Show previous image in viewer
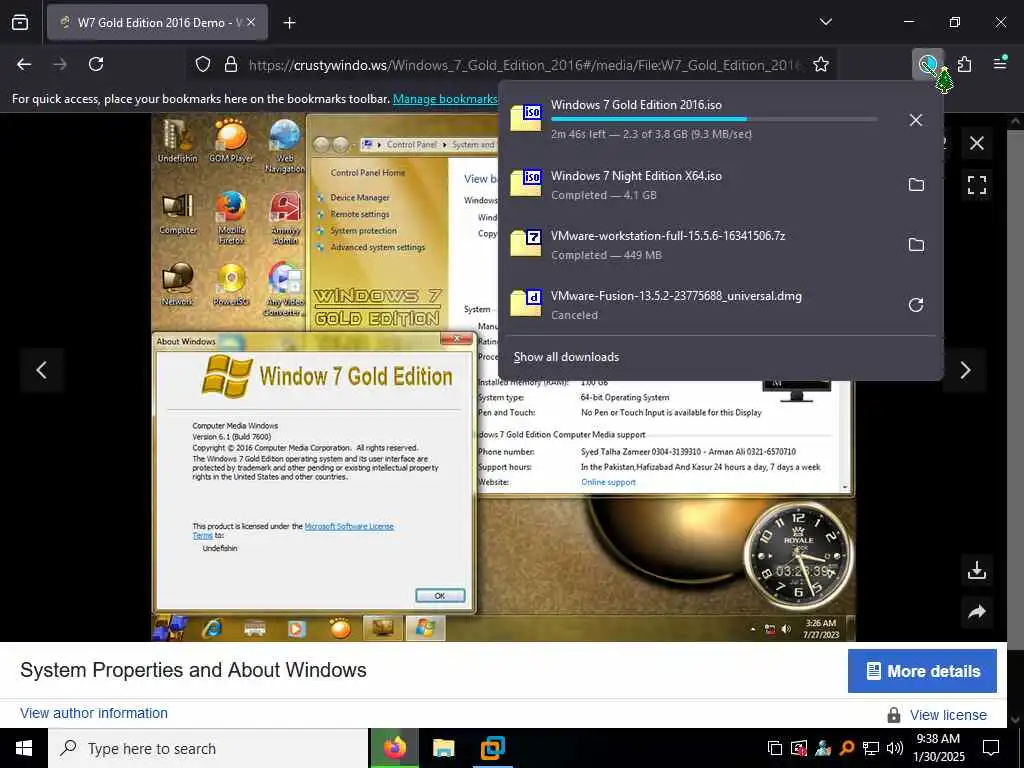This screenshot has height=768, width=1024. (42, 370)
